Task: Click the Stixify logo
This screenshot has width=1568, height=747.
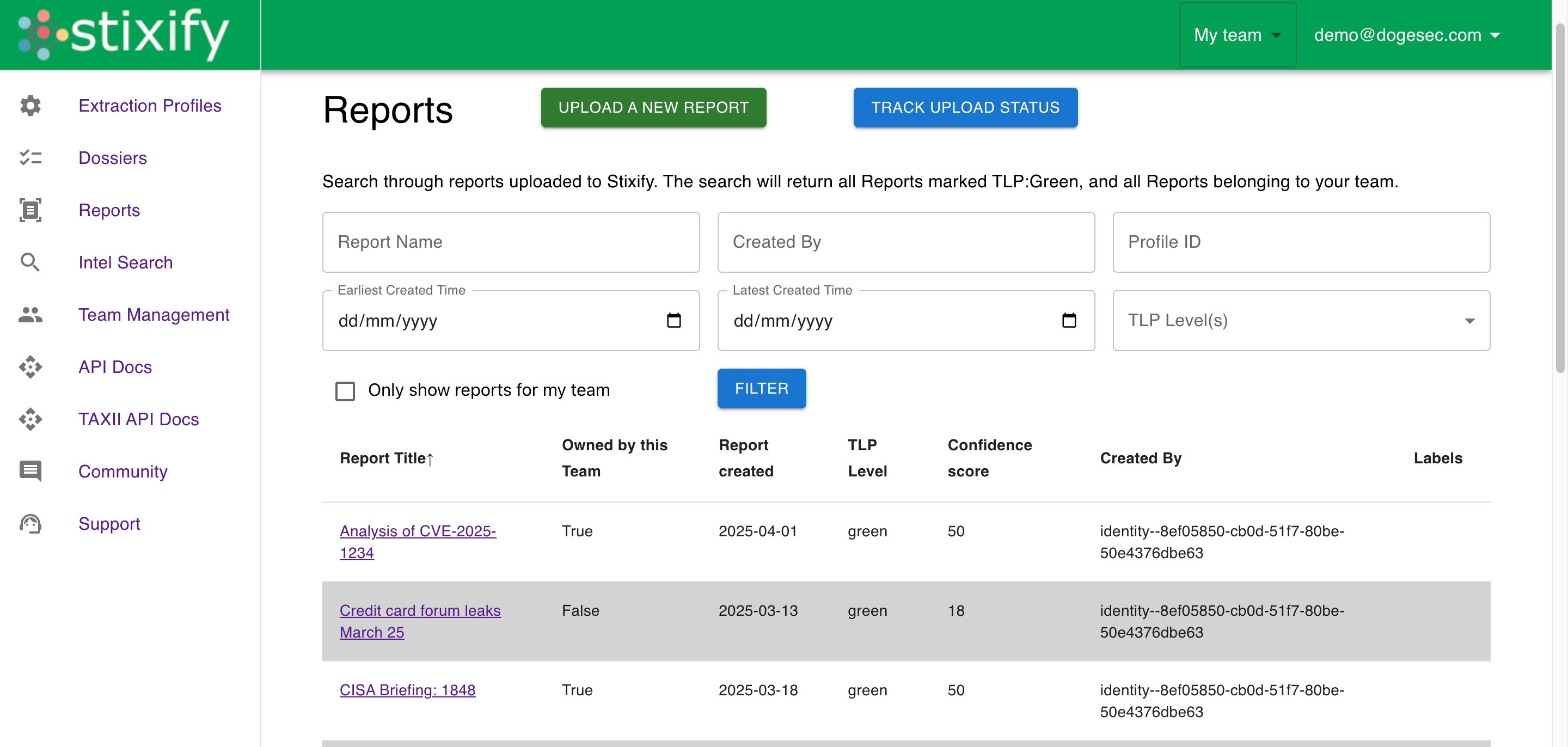Action: [124, 34]
